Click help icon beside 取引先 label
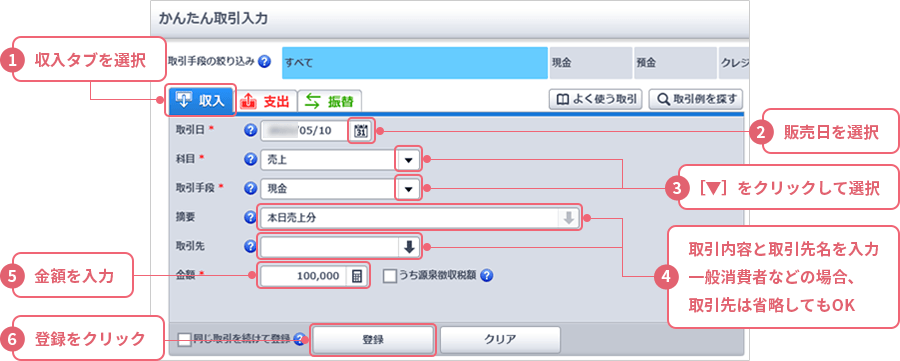The image size is (900, 361). 250,247
